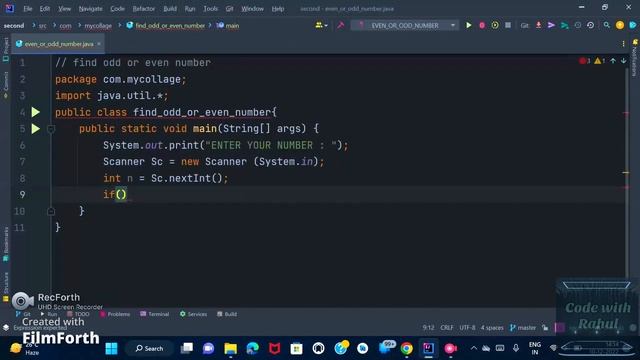Rollback changes with the revert icon

pyautogui.click(x=590, y=25)
